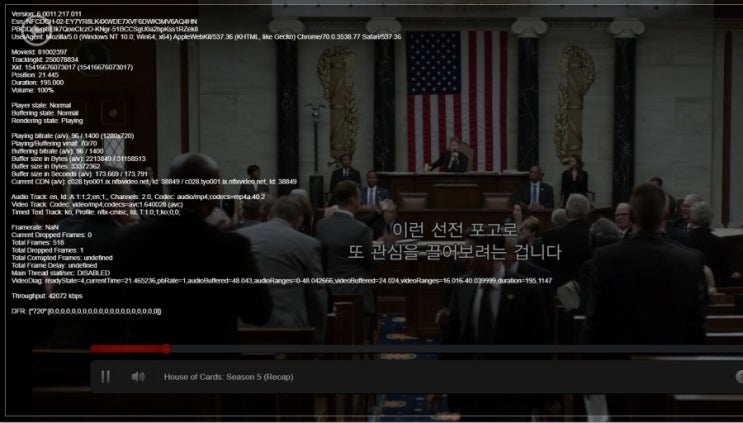Select the Current CDN (a/v) line
Viewport: 743px width, 423px height.
[x=154, y=181]
